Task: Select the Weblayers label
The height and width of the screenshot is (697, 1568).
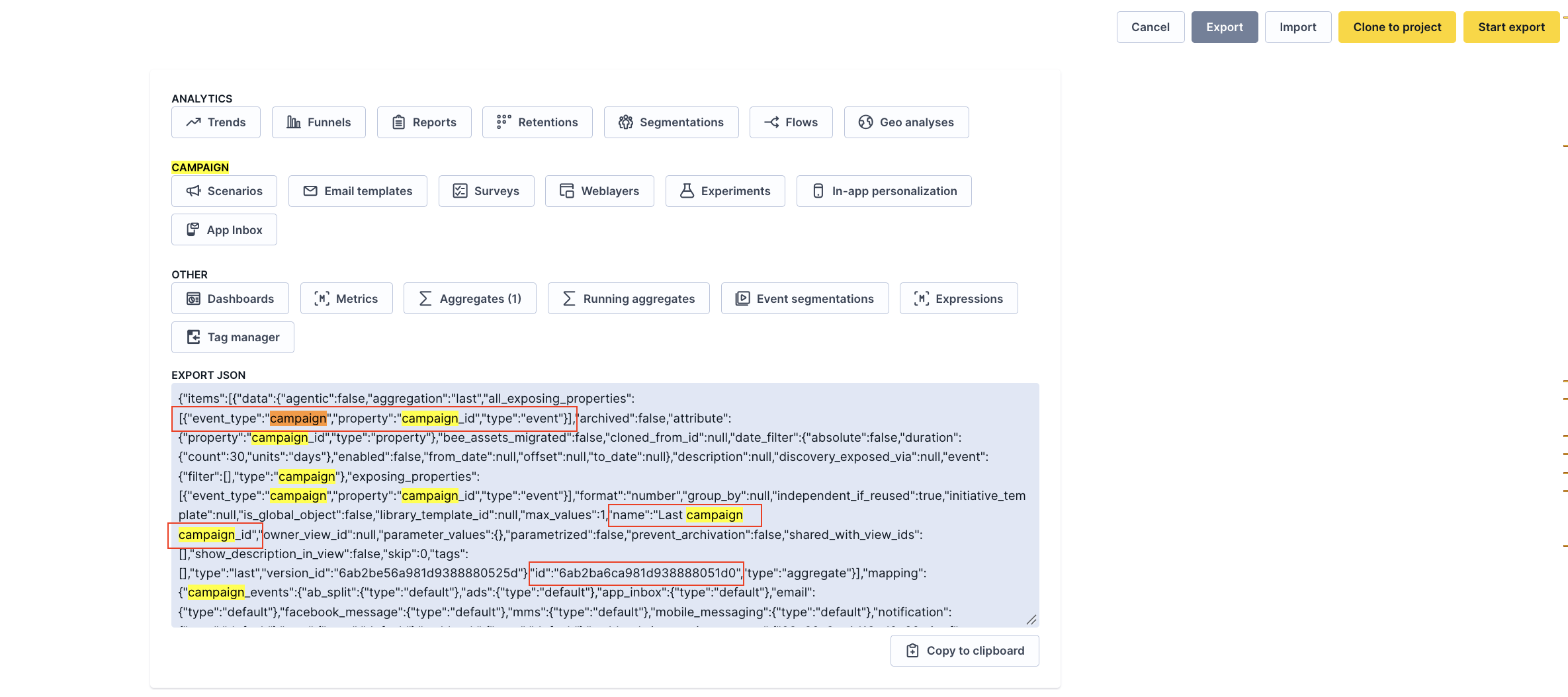Action: pyautogui.click(x=610, y=191)
